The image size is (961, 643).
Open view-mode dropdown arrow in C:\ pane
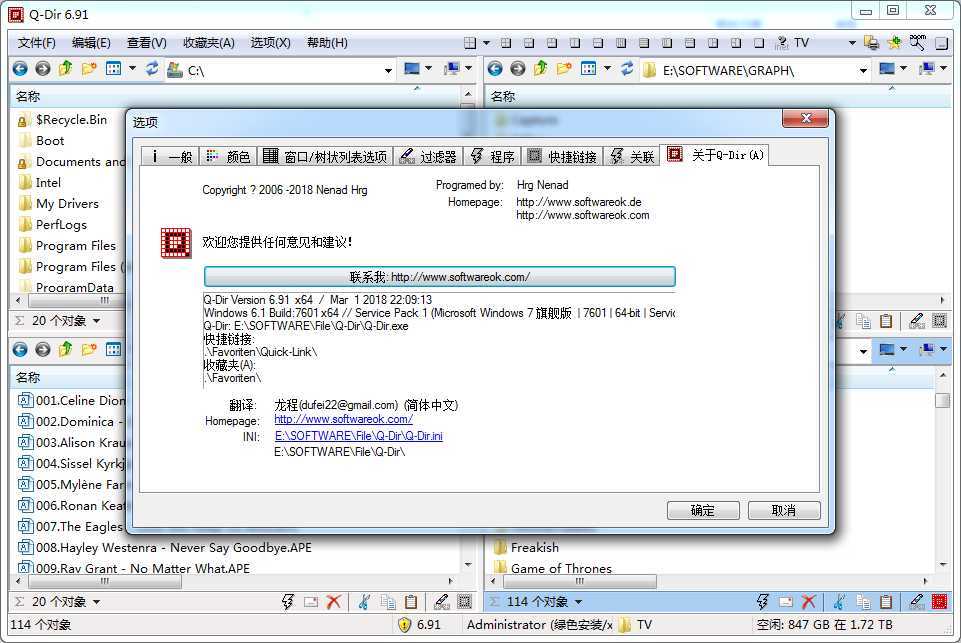[x=132, y=69]
